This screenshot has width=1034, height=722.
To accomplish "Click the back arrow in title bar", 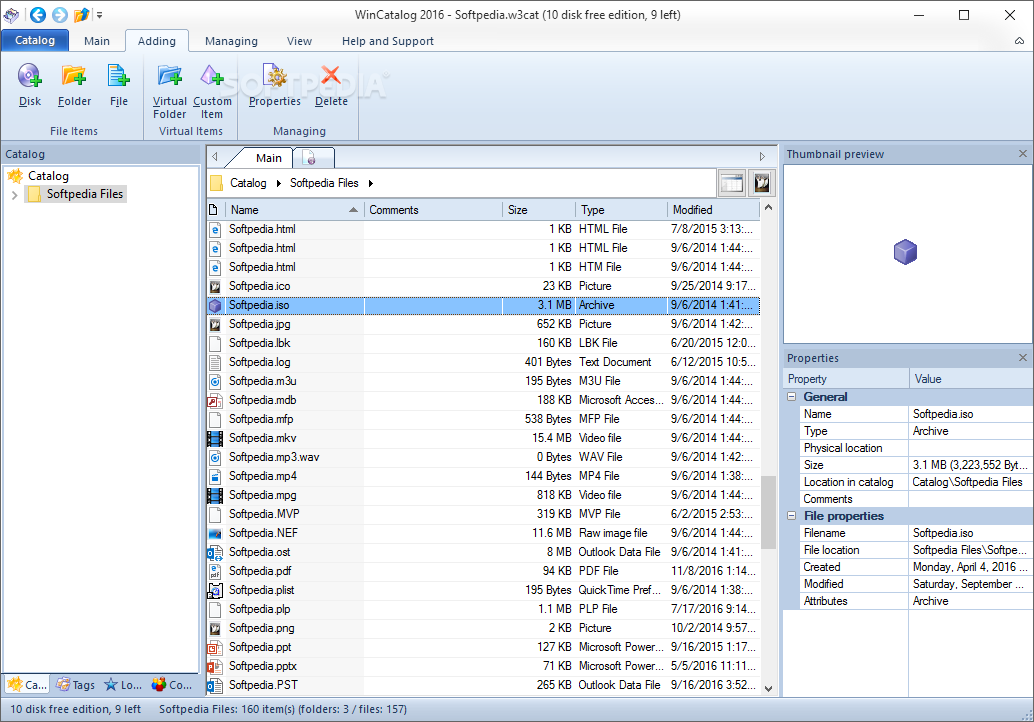I will click(x=38, y=15).
